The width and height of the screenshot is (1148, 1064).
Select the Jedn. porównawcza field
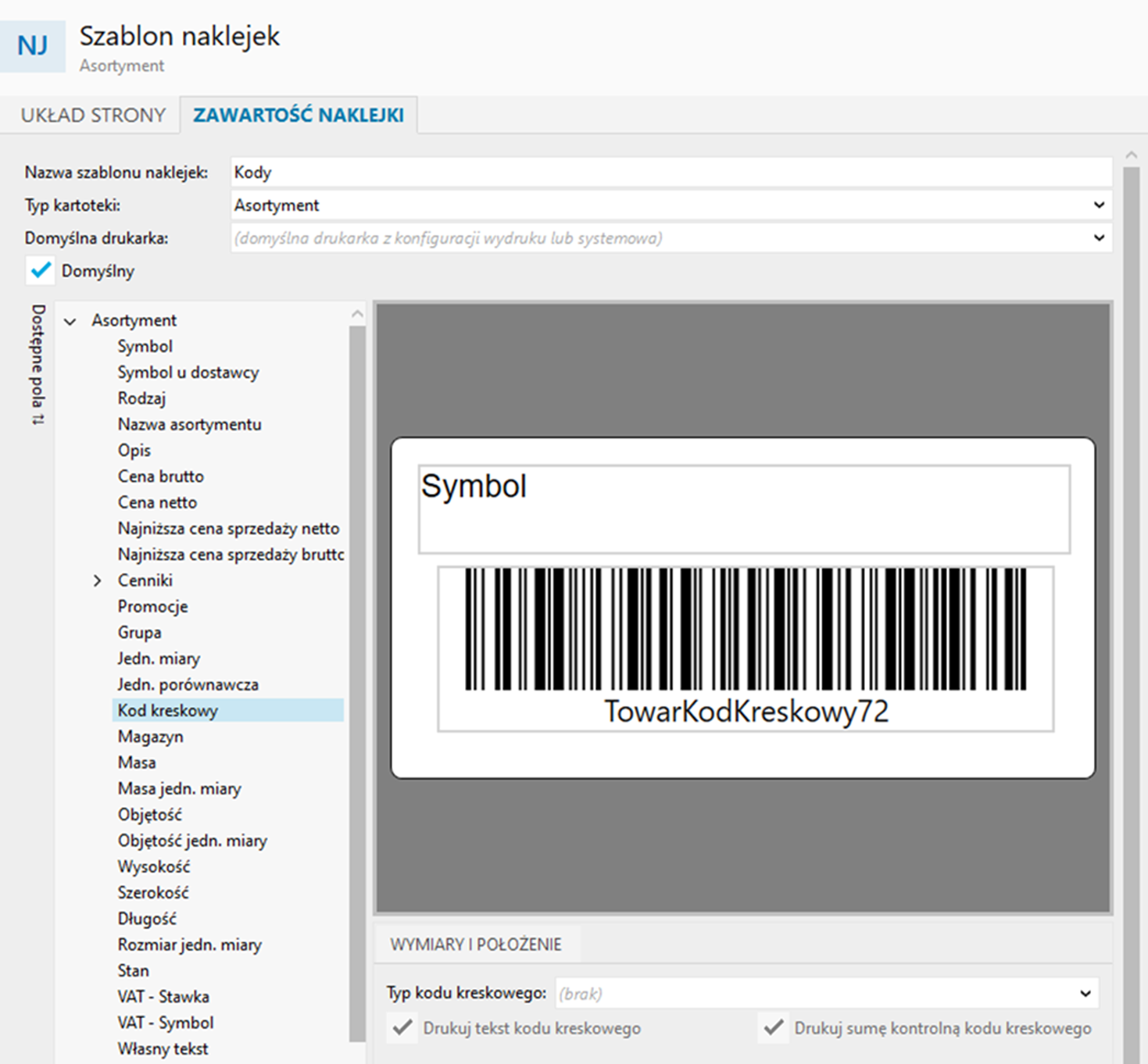[188, 685]
